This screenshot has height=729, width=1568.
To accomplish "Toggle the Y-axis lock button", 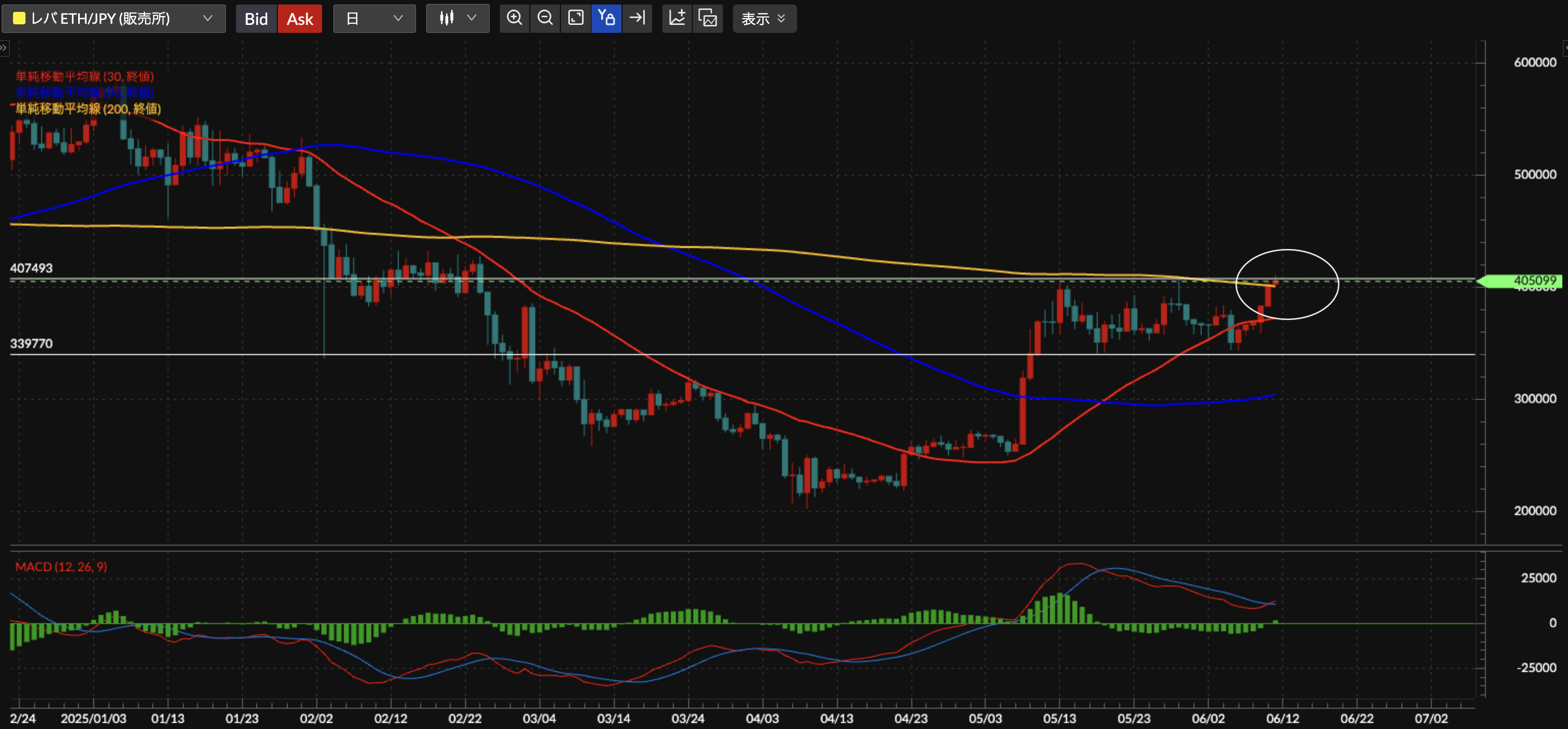I will pos(606,18).
